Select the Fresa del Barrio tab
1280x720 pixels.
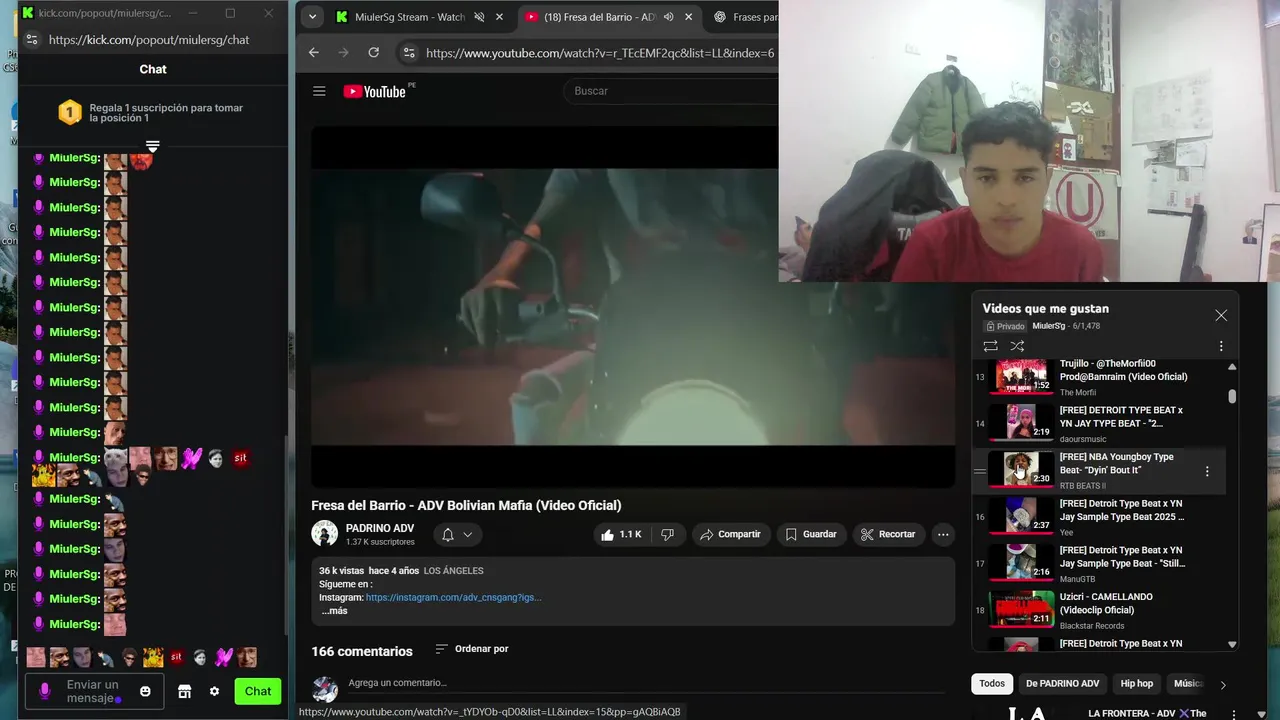click(599, 17)
